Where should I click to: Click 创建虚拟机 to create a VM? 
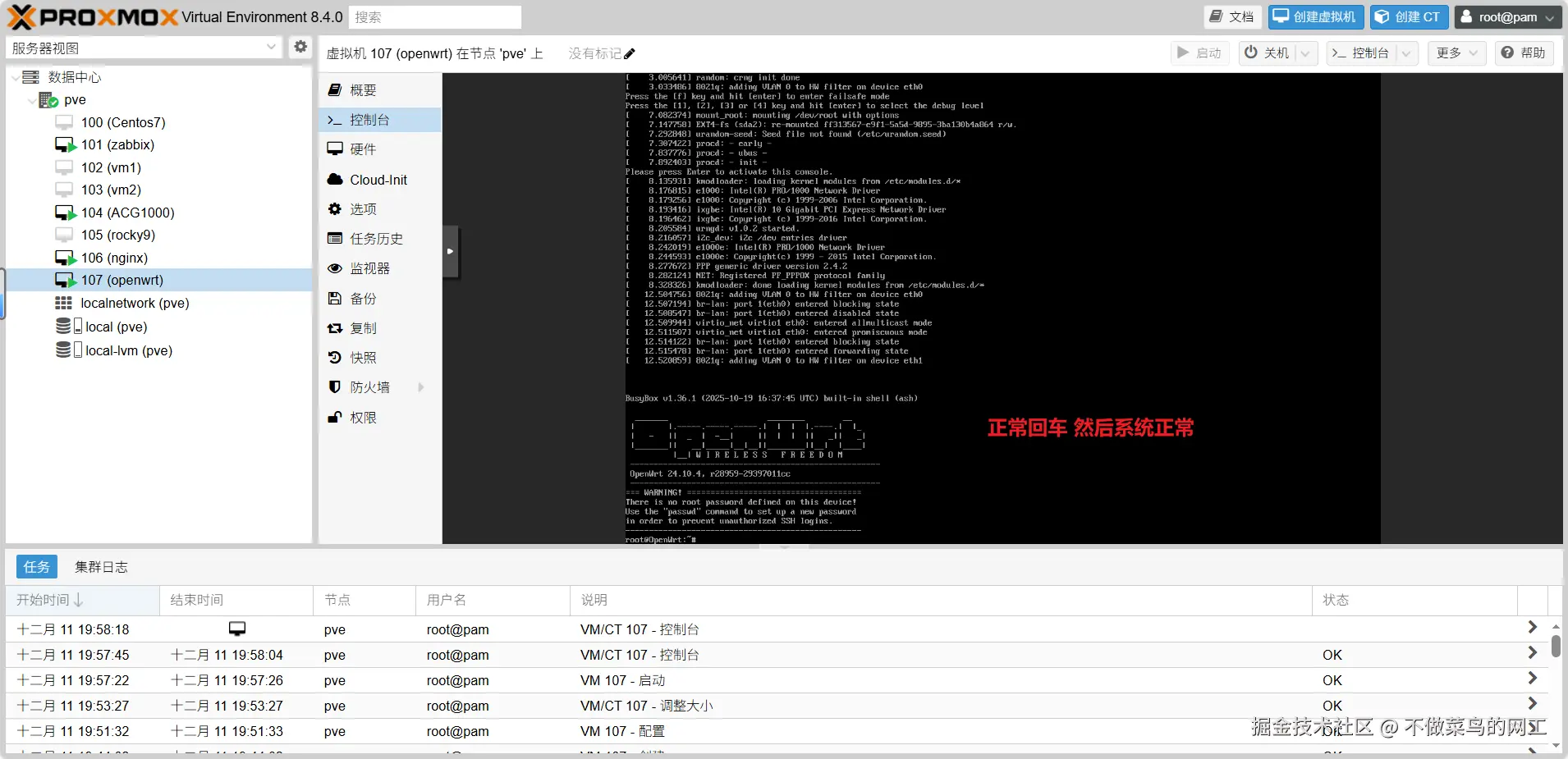(1316, 16)
